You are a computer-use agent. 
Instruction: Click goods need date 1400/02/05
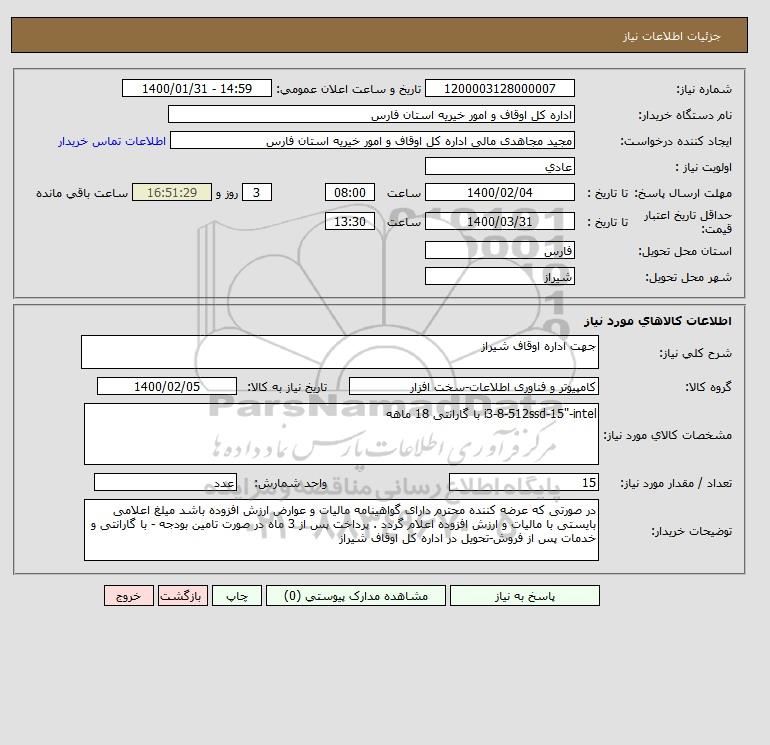point(167,386)
